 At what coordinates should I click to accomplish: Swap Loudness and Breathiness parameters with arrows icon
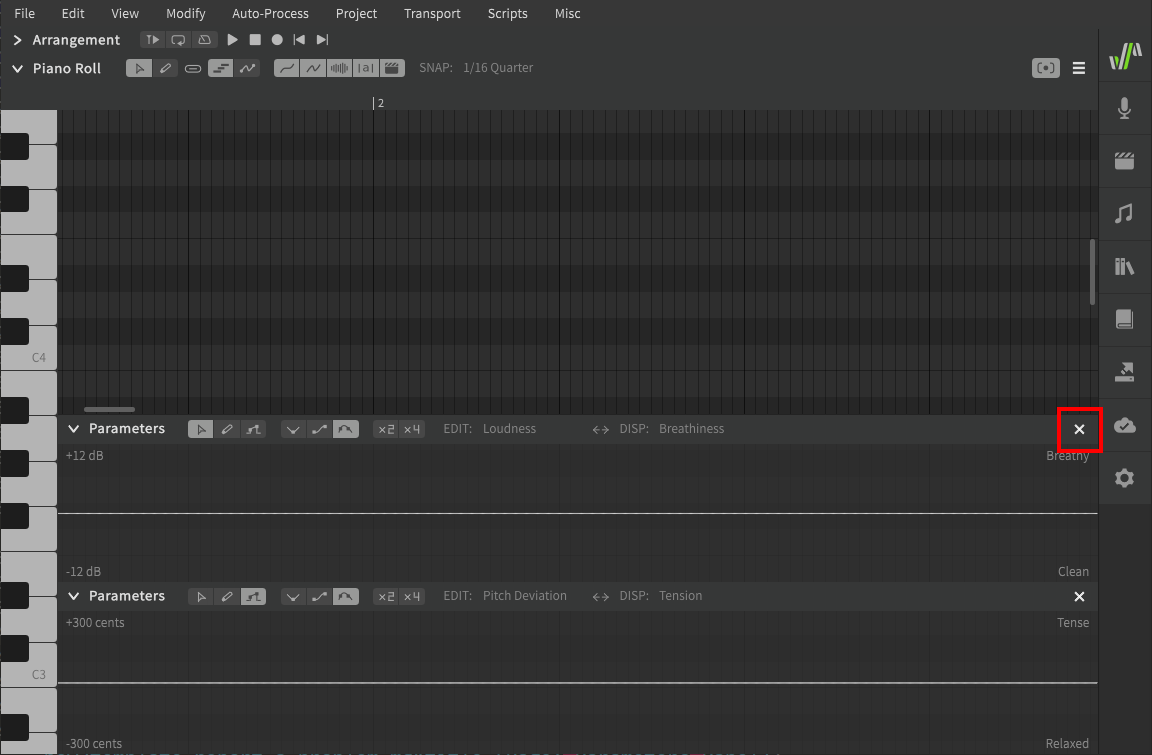(x=601, y=430)
